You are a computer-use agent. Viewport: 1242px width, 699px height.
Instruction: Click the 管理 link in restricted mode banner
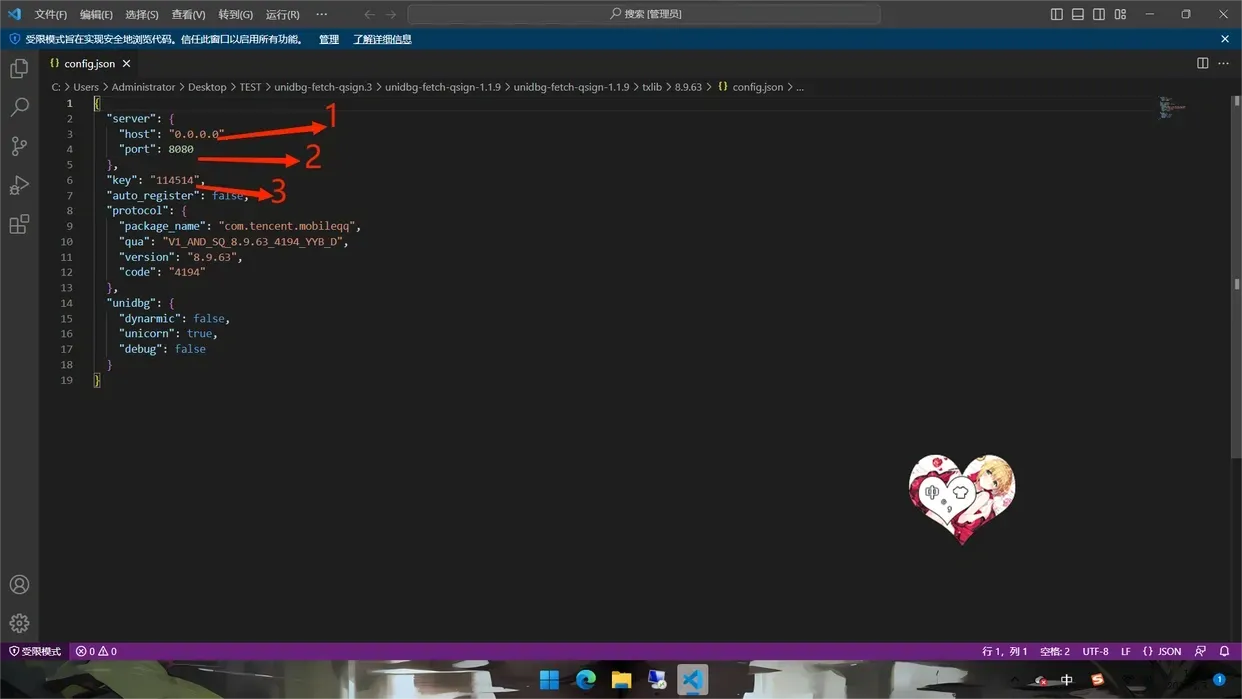pyautogui.click(x=328, y=39)
